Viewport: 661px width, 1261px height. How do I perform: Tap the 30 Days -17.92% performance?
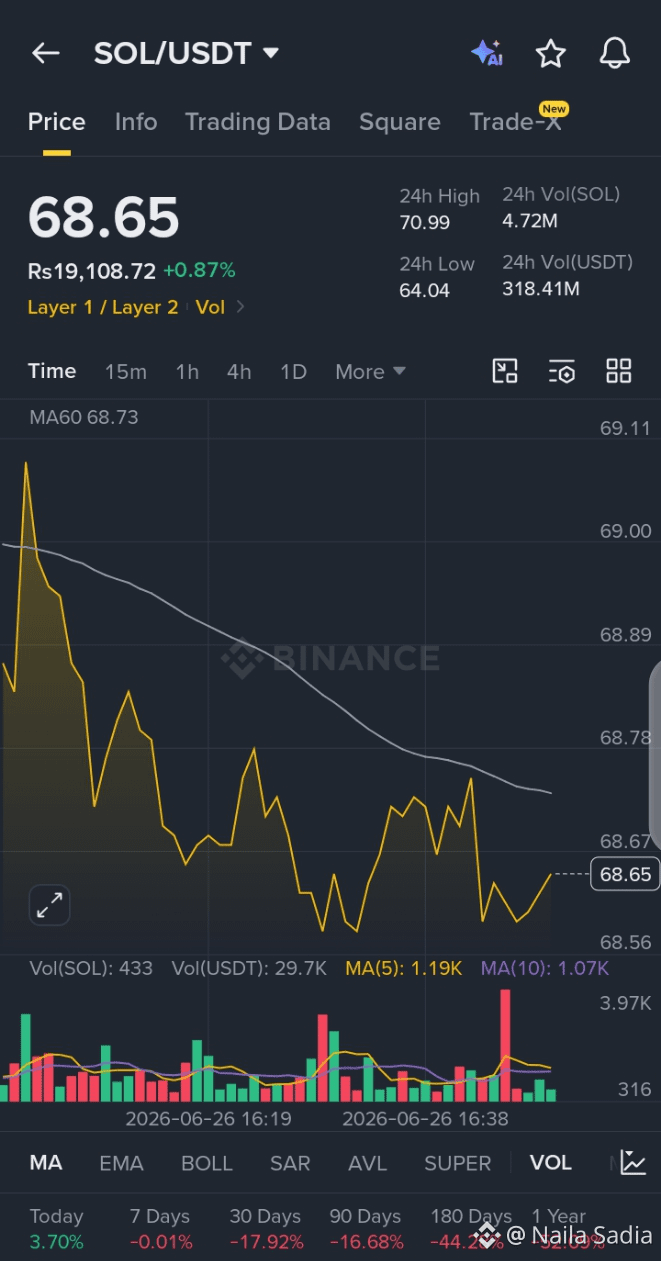point(266,1229)
